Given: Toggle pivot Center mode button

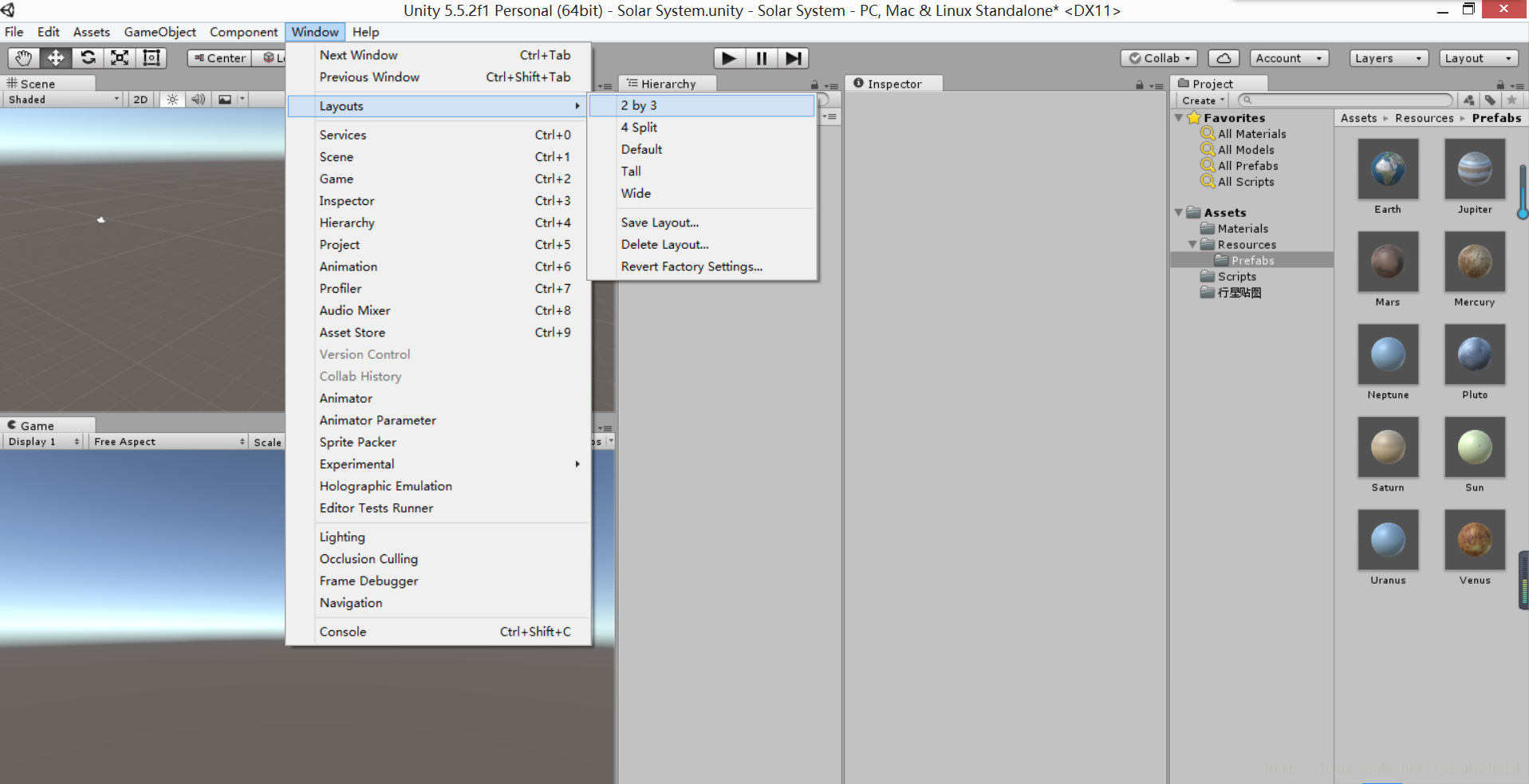Looking at the screenshot, I should point(220,58).
